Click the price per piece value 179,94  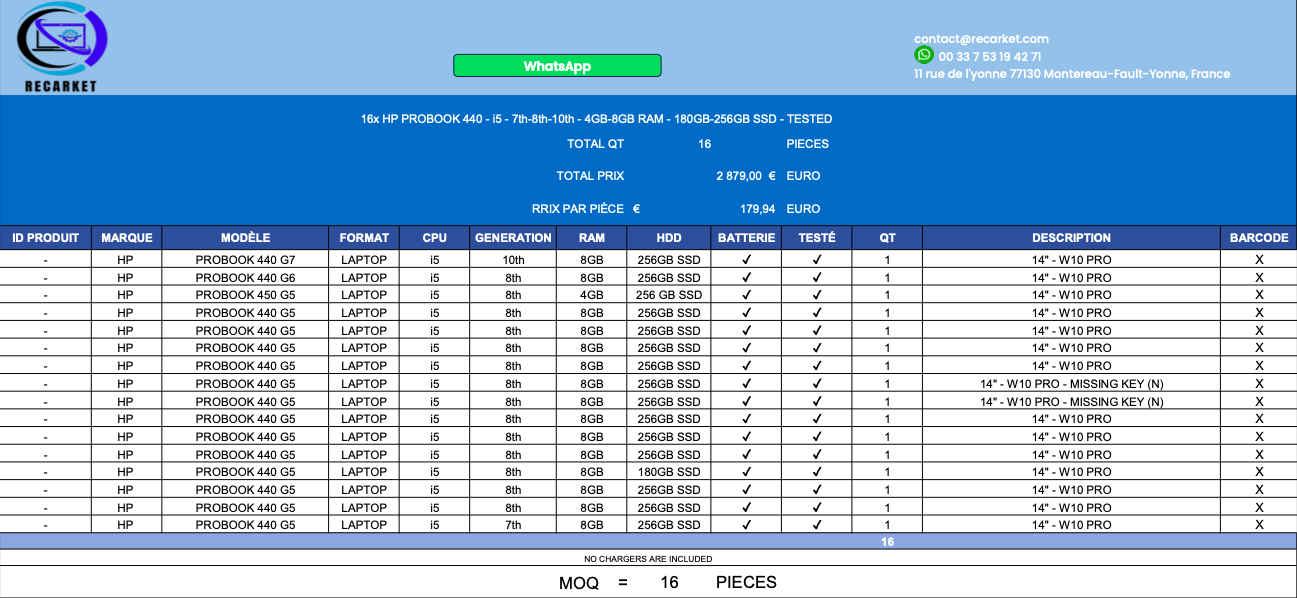pyautogui.click(x=757, y=209)
